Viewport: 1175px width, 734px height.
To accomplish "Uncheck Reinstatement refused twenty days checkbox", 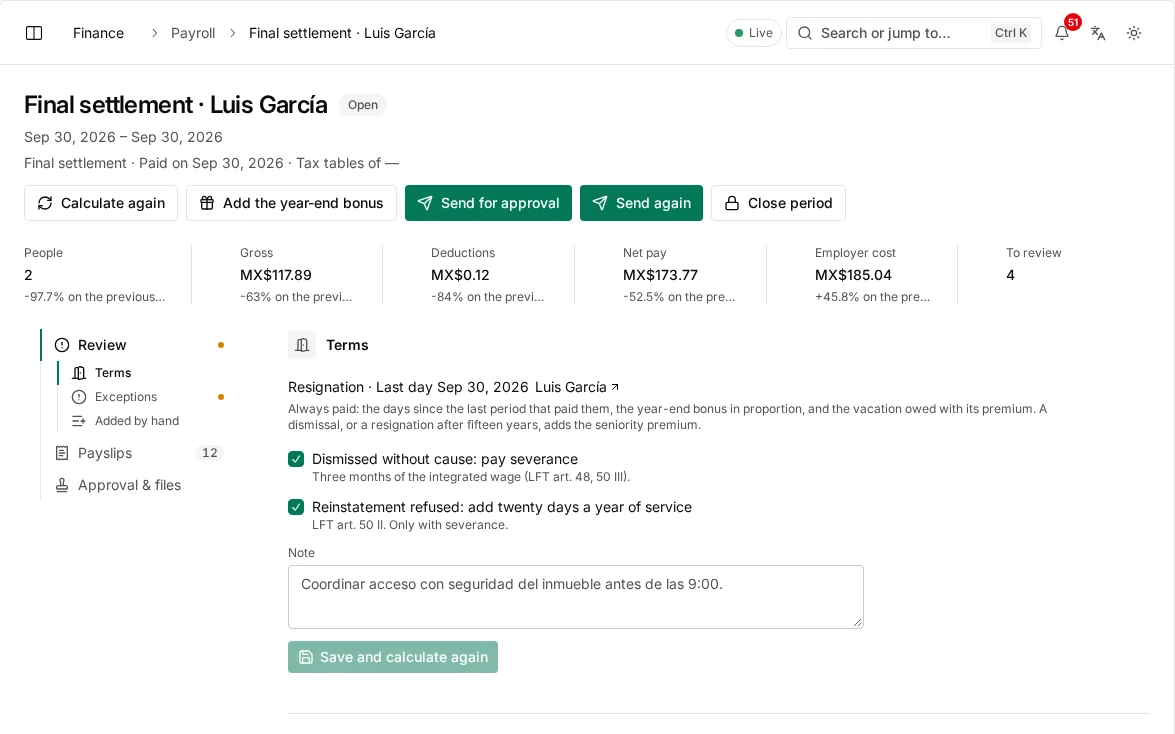I will [296, 507].
